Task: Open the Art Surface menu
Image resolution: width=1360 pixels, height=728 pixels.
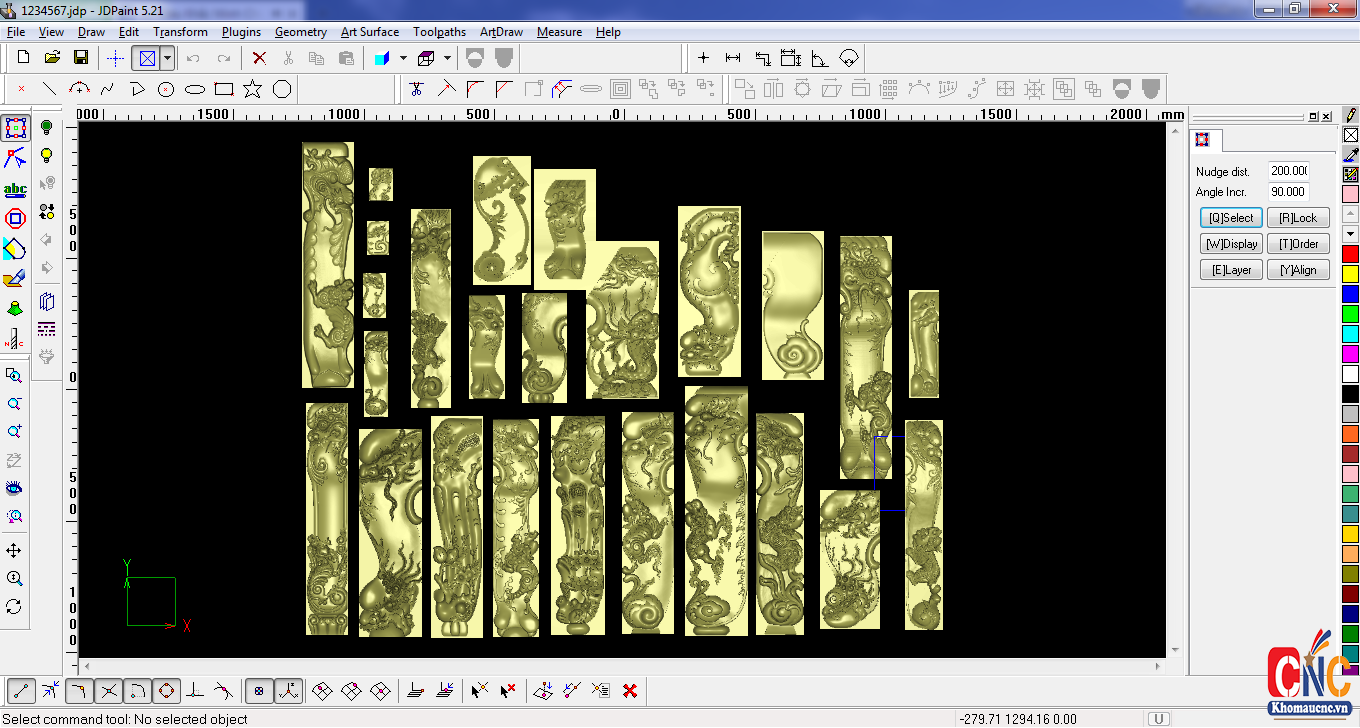Action: coord(369,32)
